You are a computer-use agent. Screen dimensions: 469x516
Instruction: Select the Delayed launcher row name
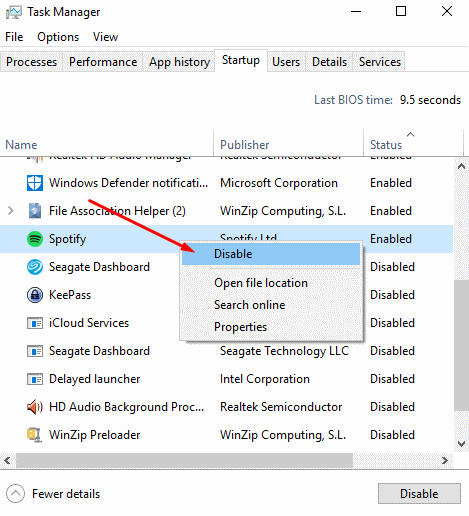pos(95,379)
